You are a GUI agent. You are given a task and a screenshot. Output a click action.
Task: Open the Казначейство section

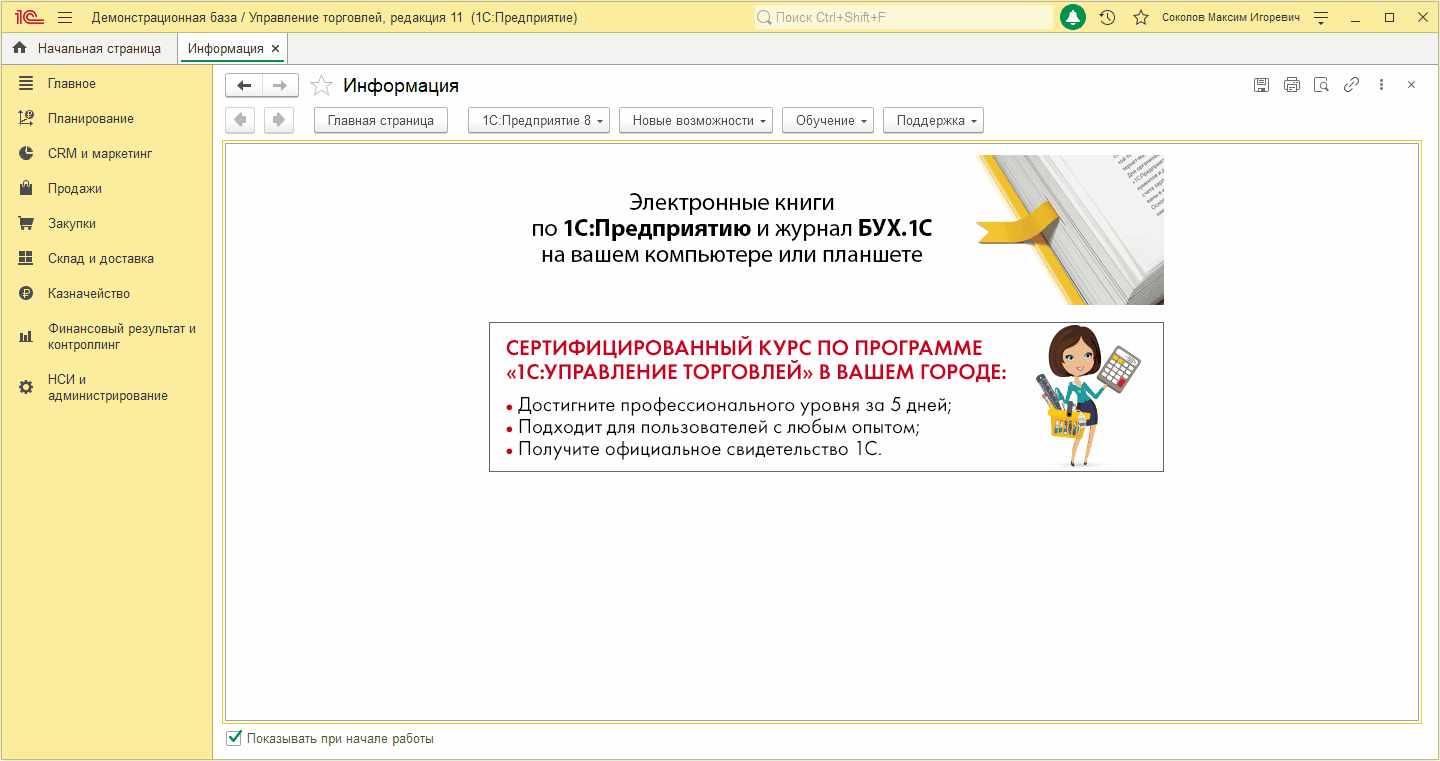[x=89, y=294]
